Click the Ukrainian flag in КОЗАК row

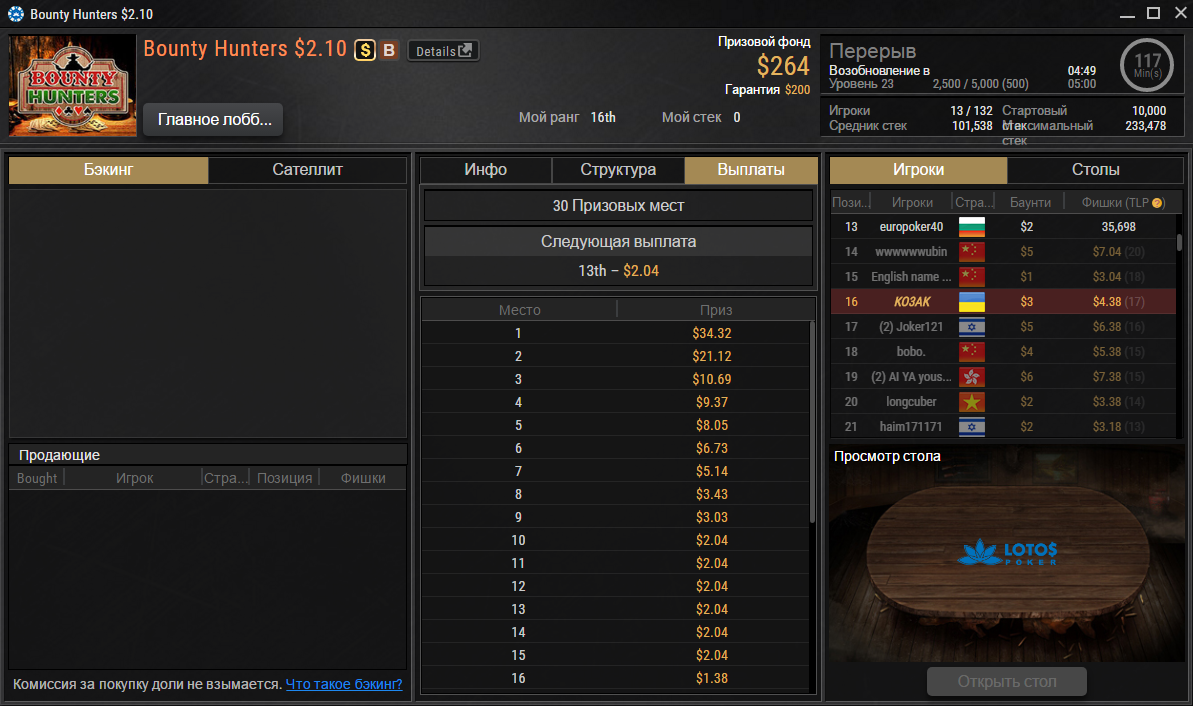[972, 301]
